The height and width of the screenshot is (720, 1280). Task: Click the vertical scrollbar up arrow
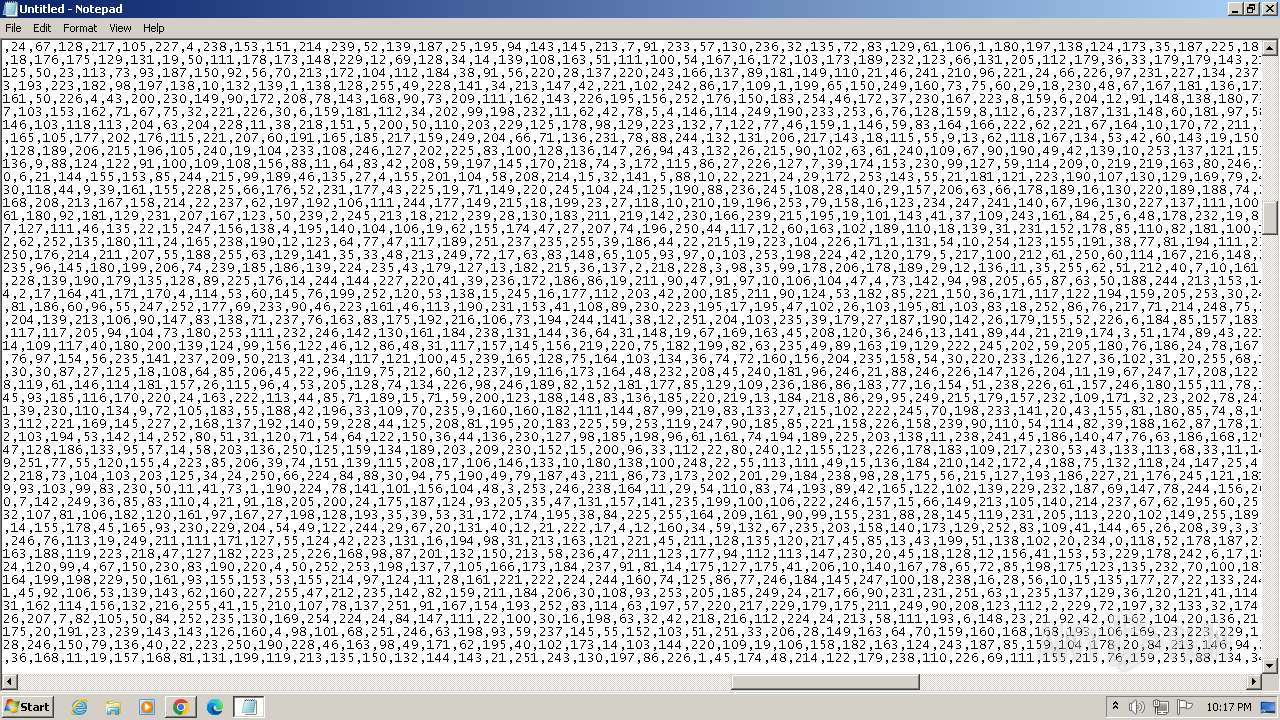click(x=1271, y=46)
